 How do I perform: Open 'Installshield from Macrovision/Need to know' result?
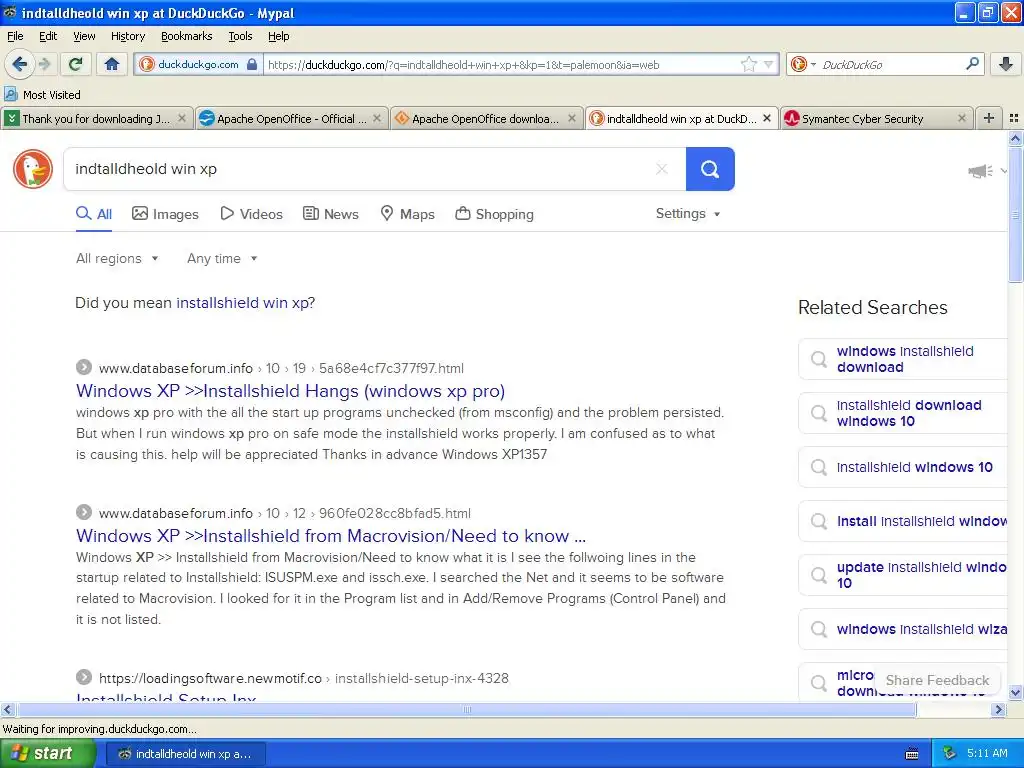(x=331, y=536)
